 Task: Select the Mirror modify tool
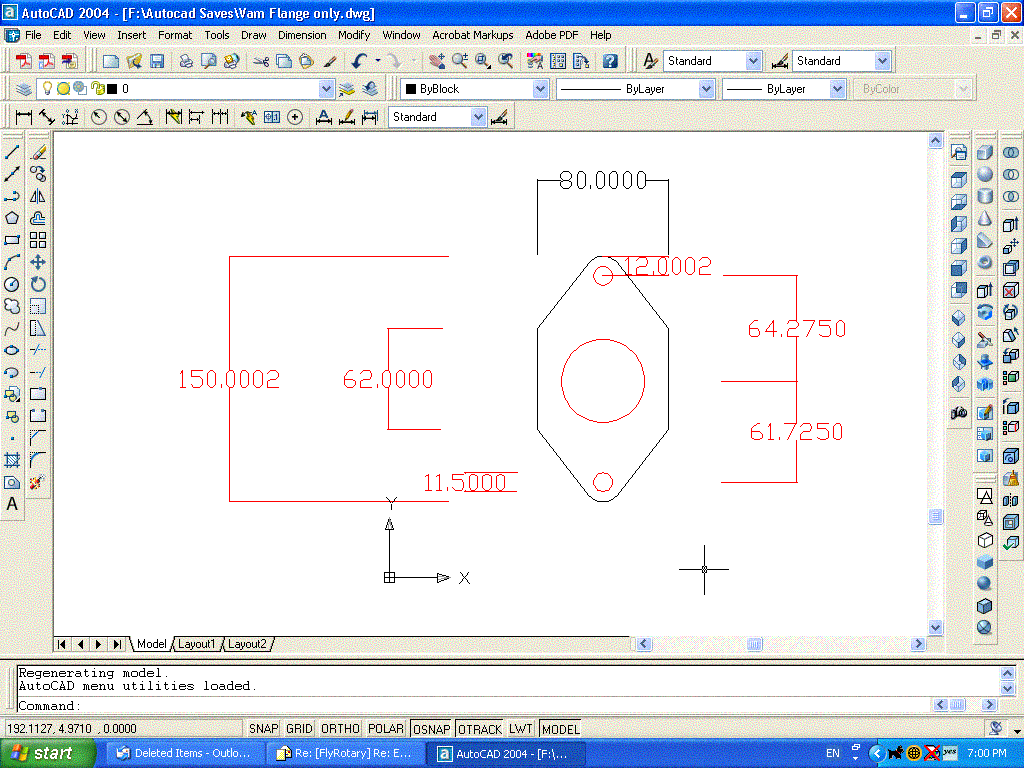(38, 197)
